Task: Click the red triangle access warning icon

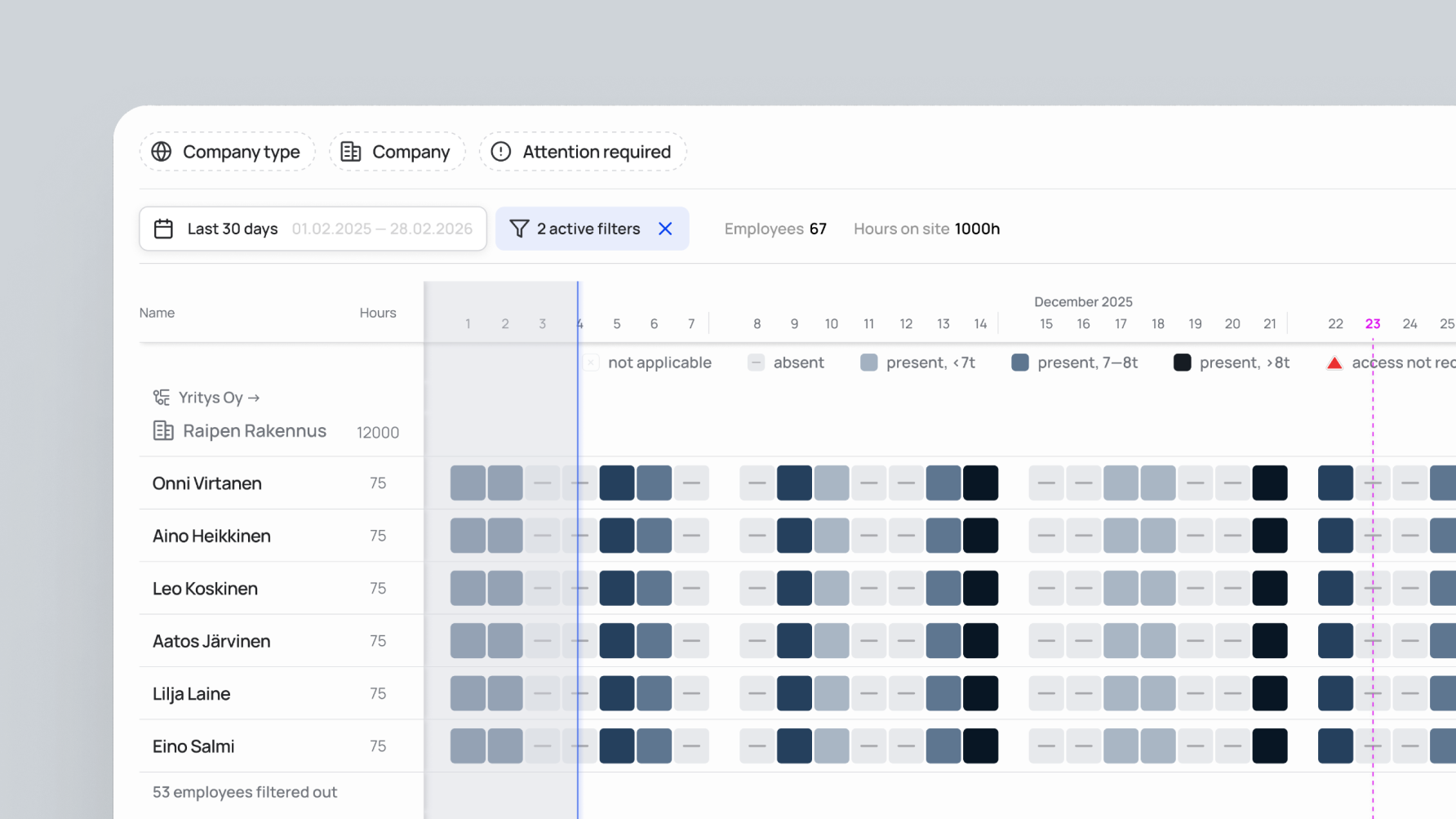Action: point(1334,363)
